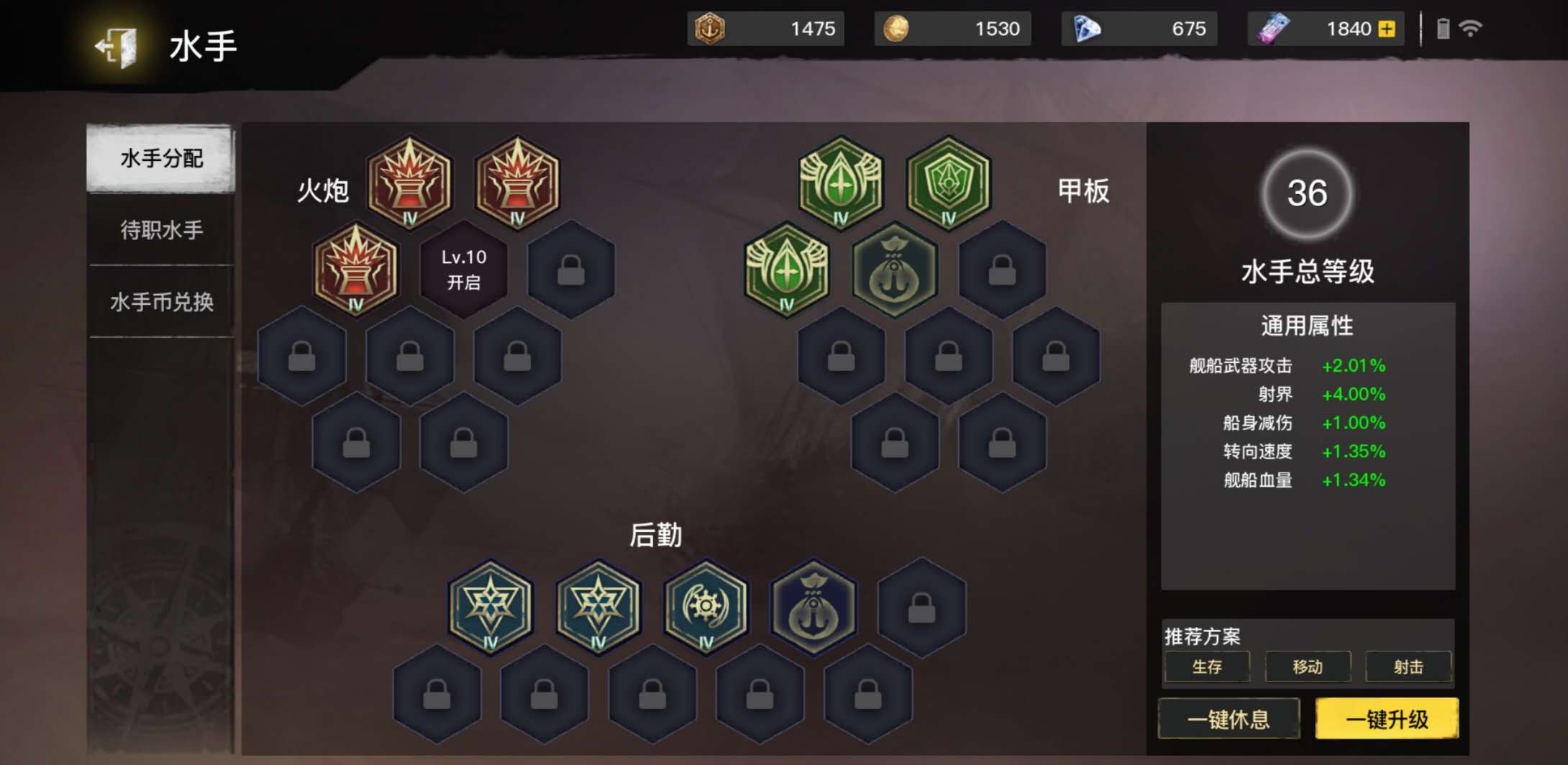Viewport: 1568px width, 765px height.
Task: Select the 水手分配 tab
Action: click(x=161, y=158)
